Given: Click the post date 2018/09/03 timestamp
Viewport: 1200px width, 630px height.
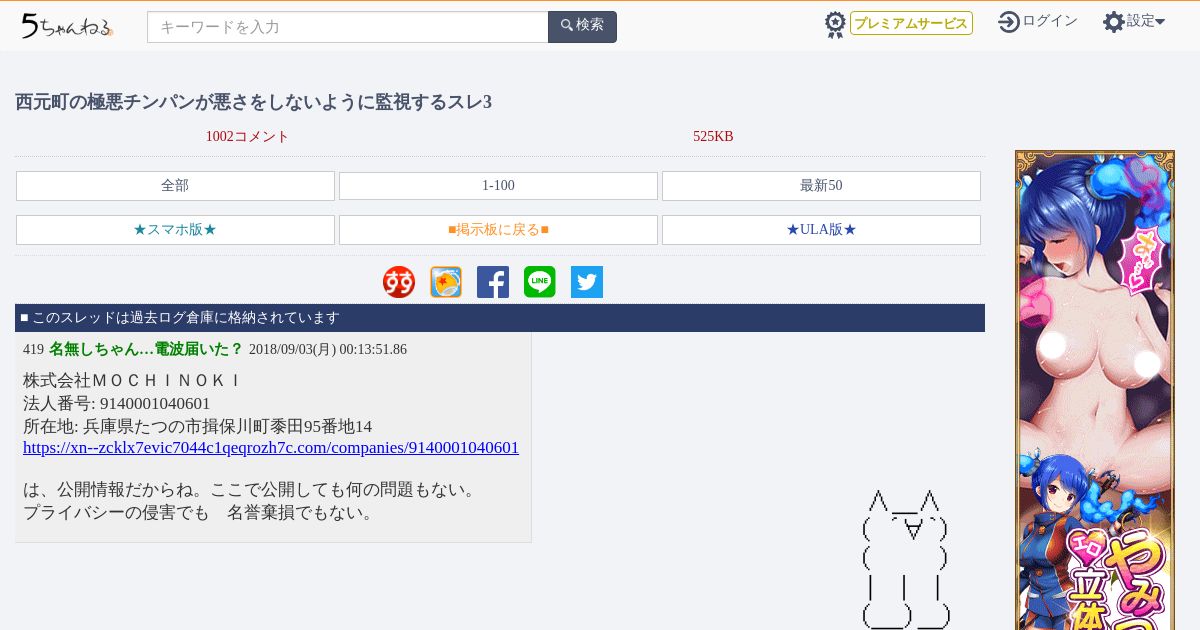Looking at the screenshot, I should 328,350.
